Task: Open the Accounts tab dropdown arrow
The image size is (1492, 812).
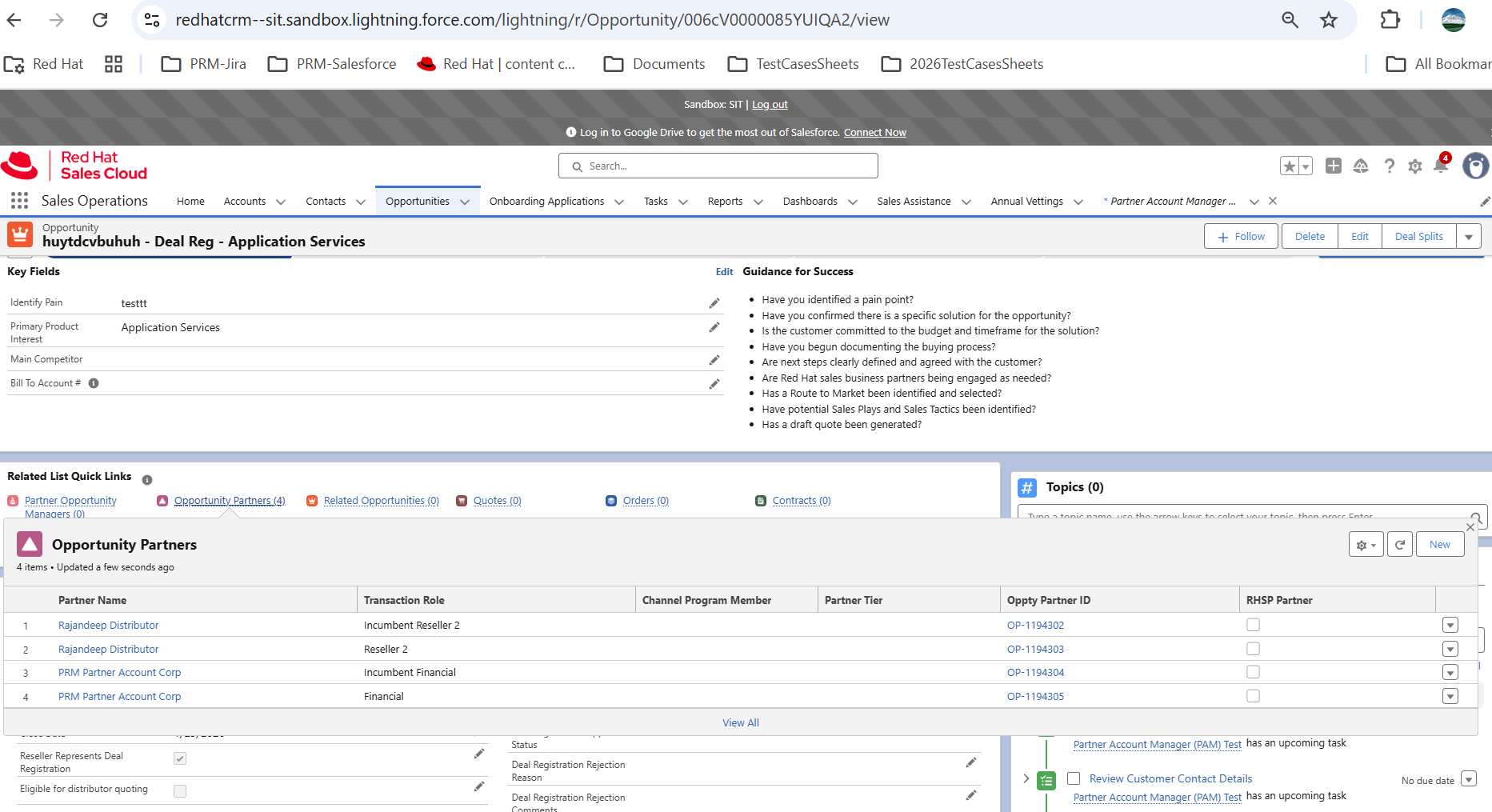Action: pyautogui.click(x=281, y=202)
